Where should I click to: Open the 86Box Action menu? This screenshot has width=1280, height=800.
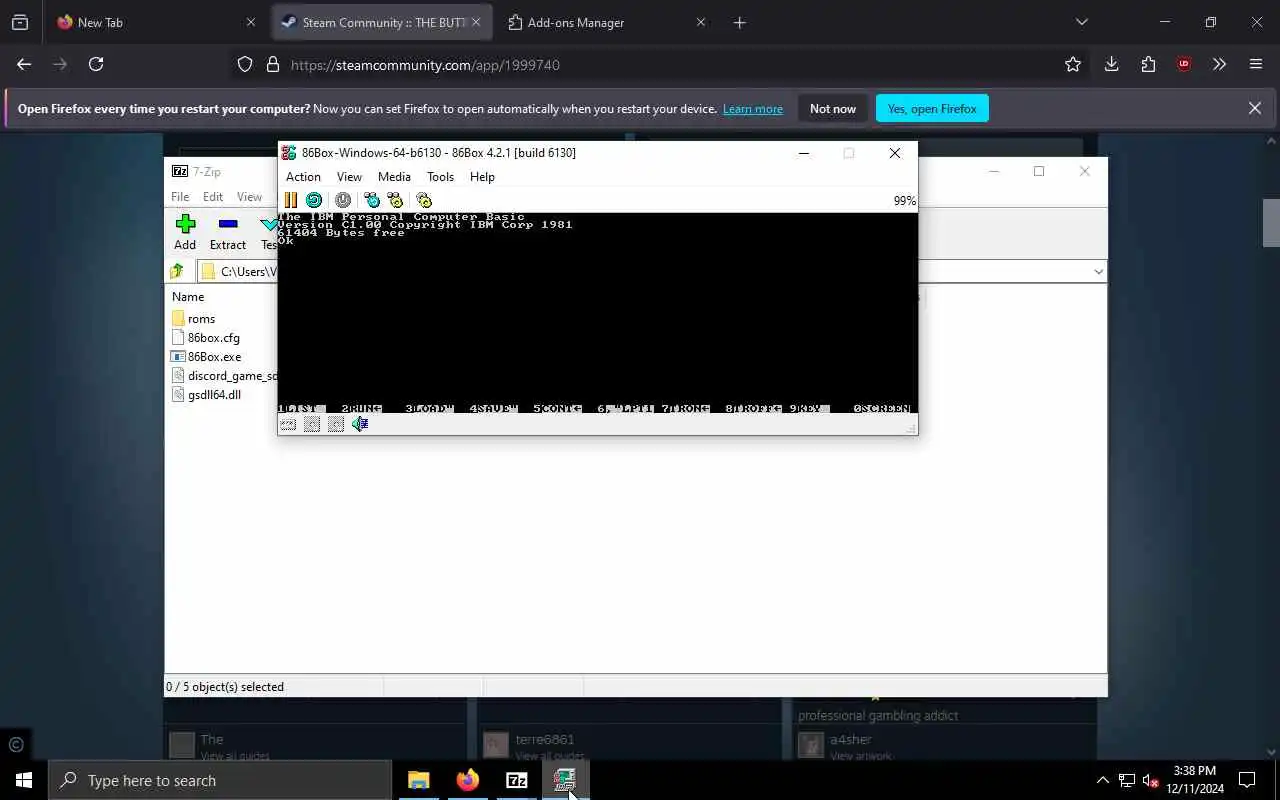point(303,177)
